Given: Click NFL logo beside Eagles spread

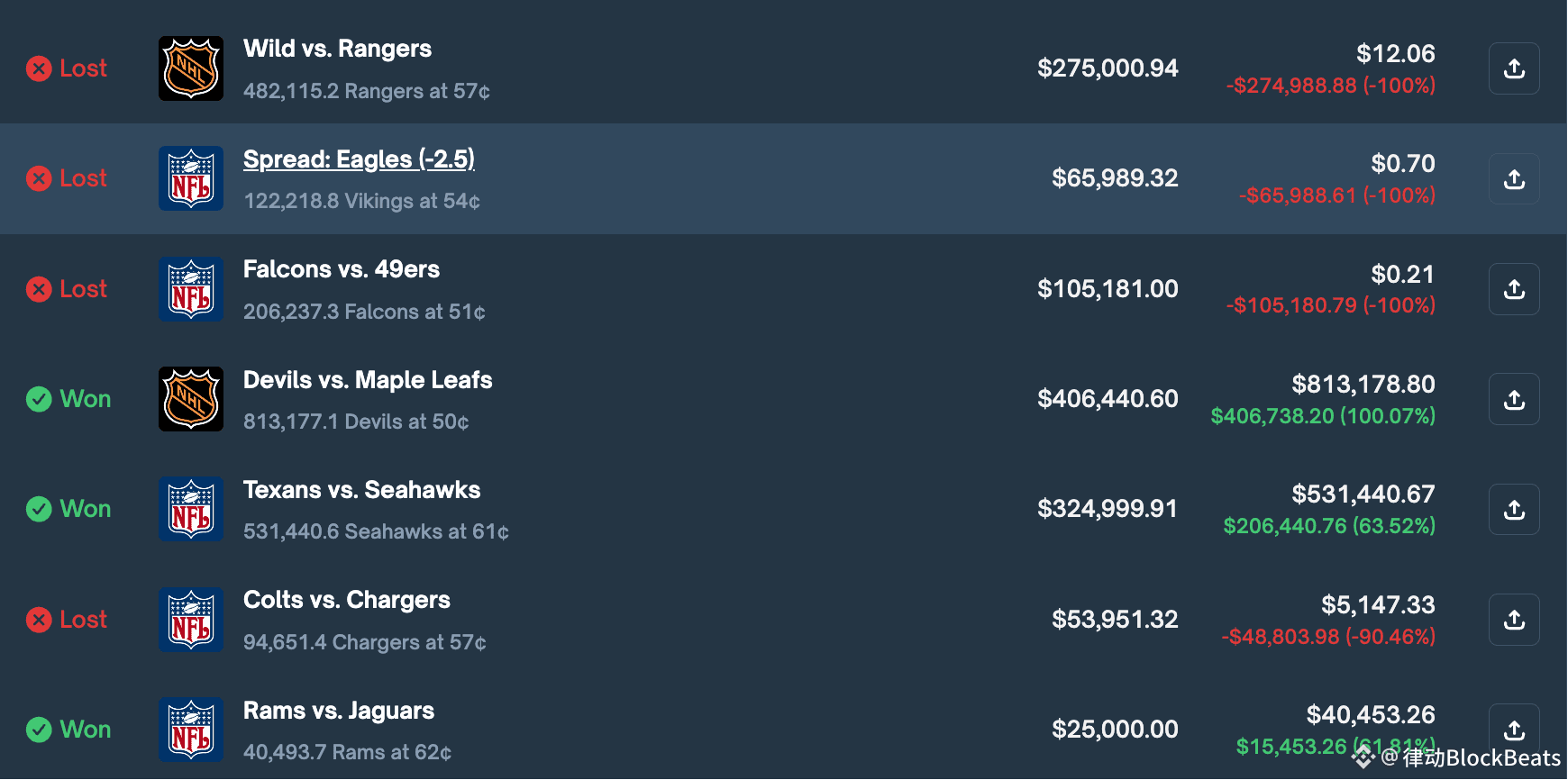Looking at the screenshot, I should click(191, 178).
